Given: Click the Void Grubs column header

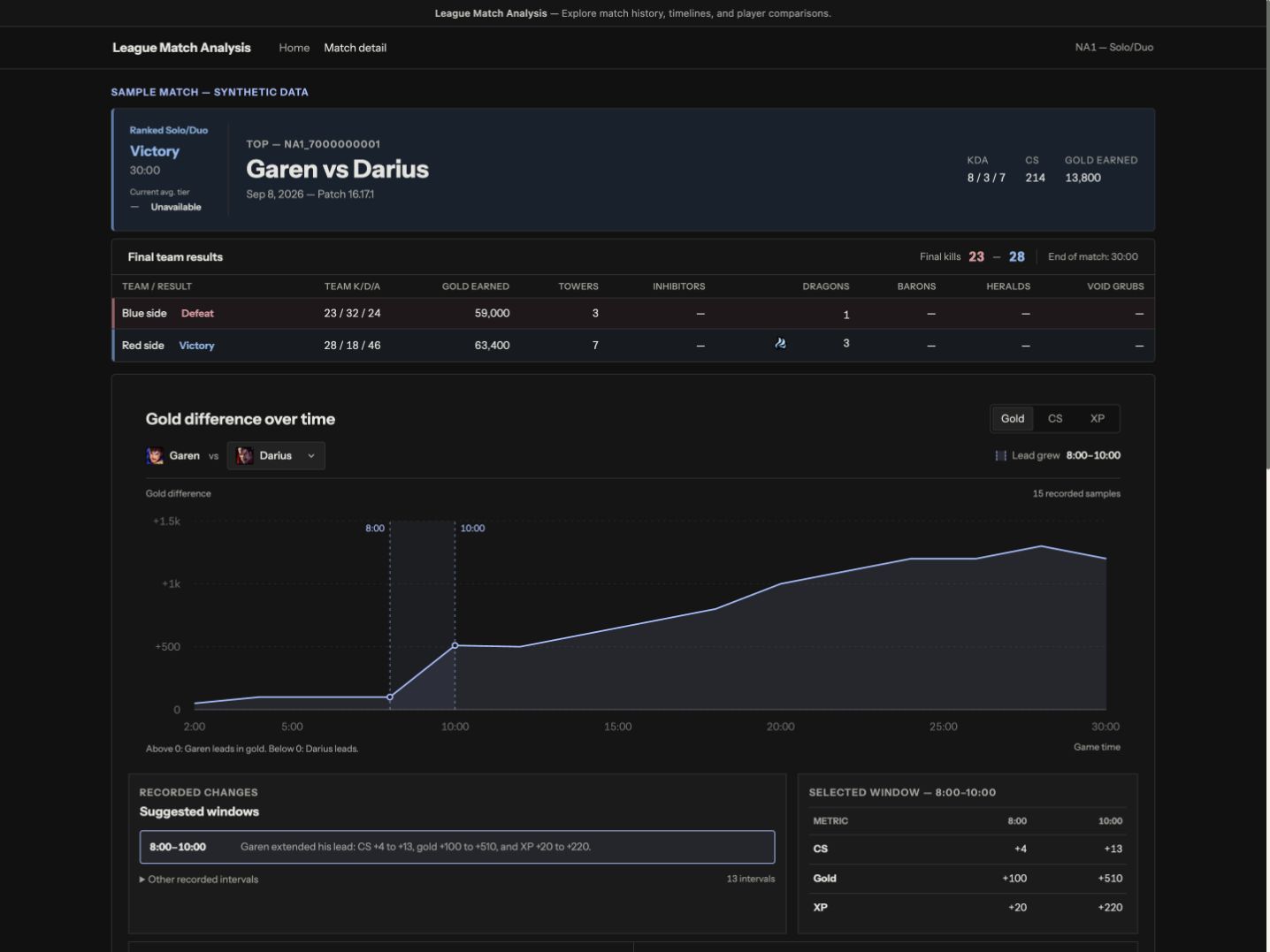Looking at the screenshot, I should 1115,286.
